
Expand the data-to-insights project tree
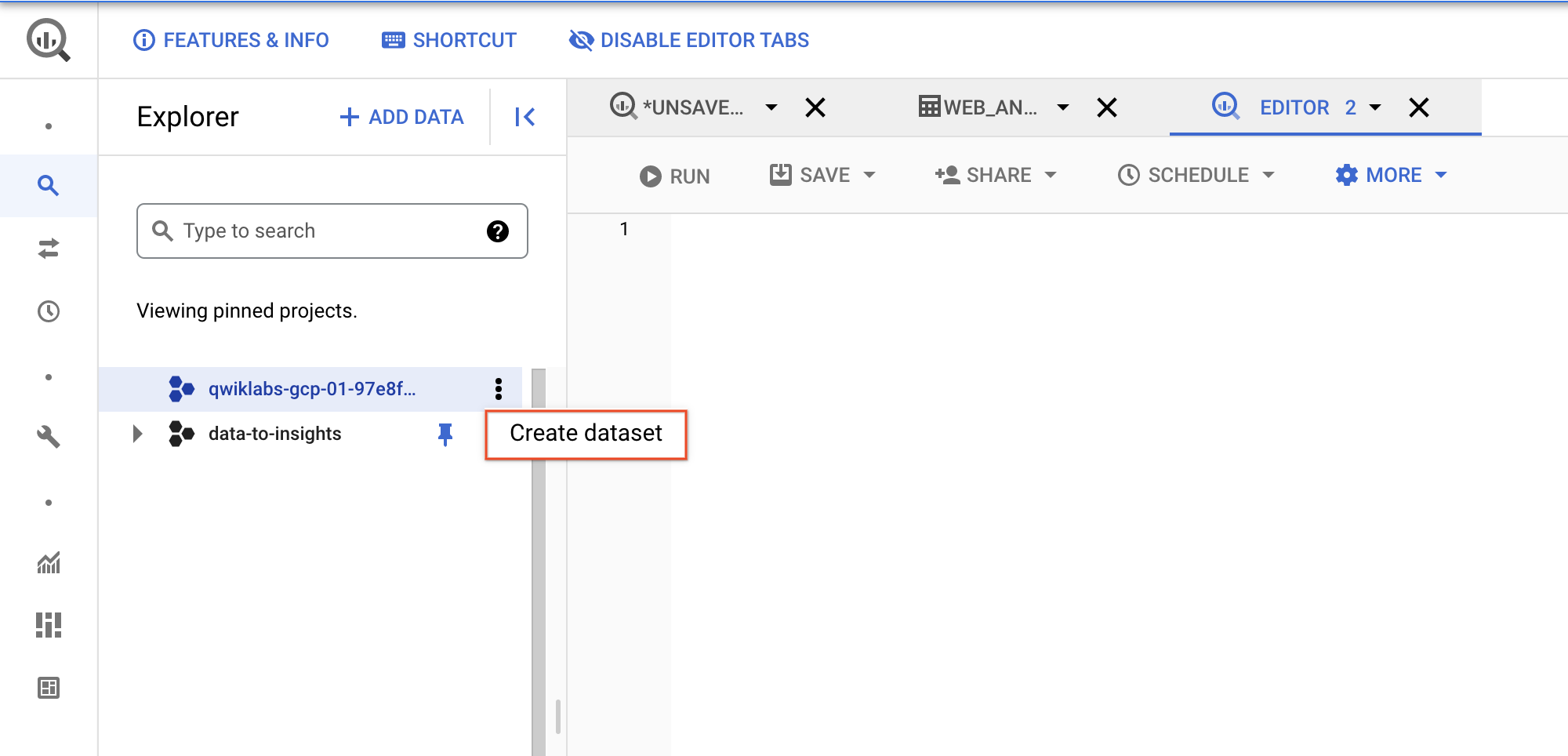[x=138, y=434]
